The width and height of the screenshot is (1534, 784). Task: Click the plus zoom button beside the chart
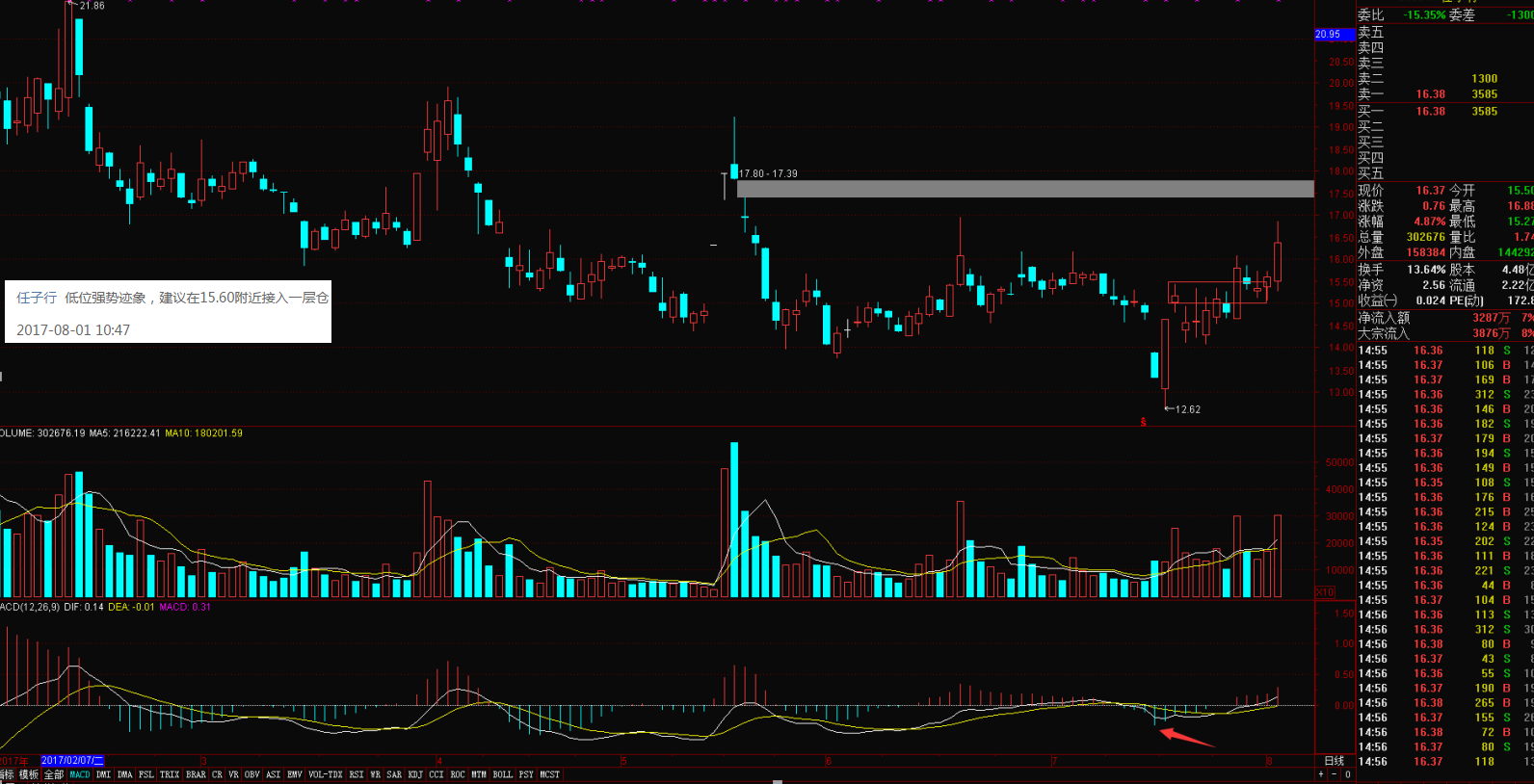tap(1321, 774)
